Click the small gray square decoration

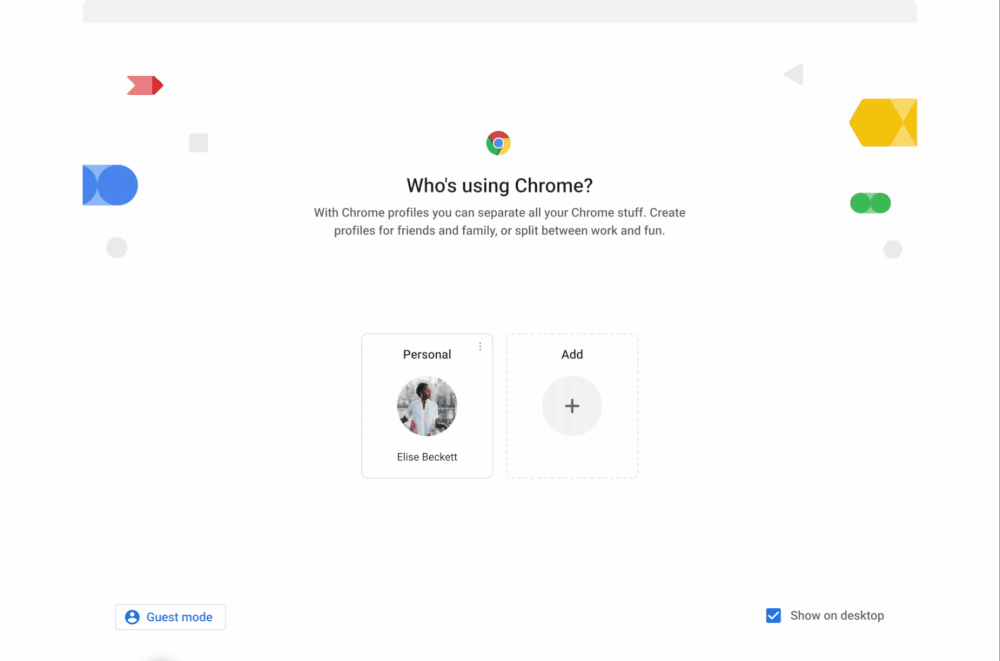tap(199, 143)
